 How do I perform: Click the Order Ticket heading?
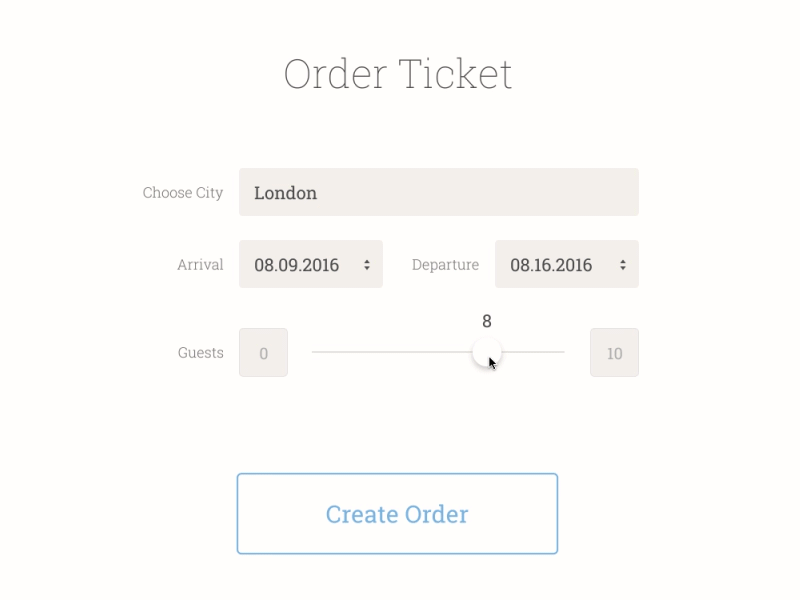(399, 74)
